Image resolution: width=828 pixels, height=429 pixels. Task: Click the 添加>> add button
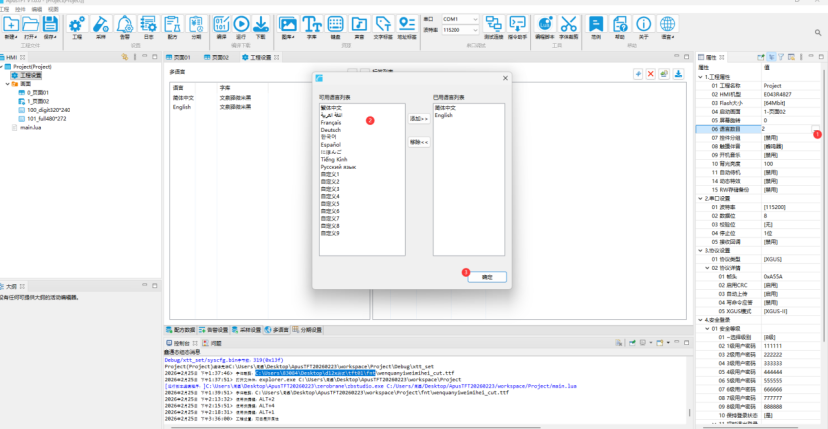click(x=419, y=118)
